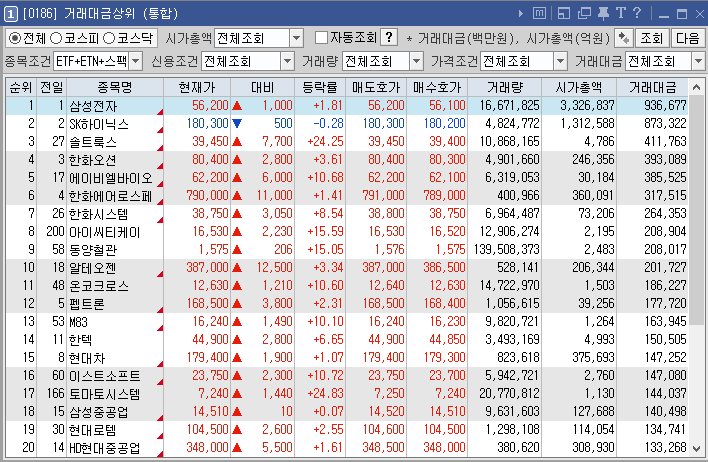The height and width of the screenshot is (462, 708).
Task: Click the 거래대금 column header in table
Action: (652, 87)
